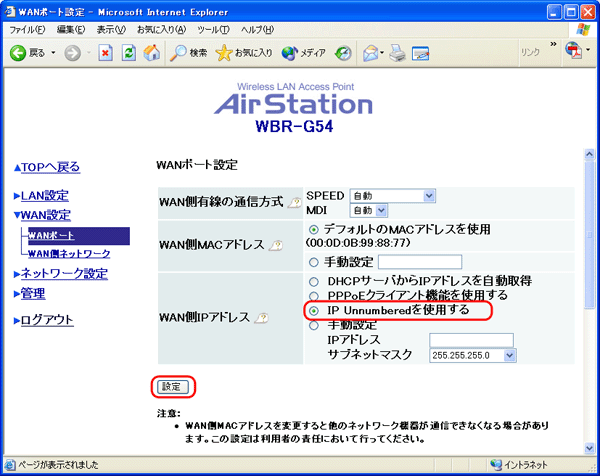Image resolution: width=600 pixels, height=476 pixels.
Task: Open the Mail envelope icon
Action: click(x=370, y=53)
